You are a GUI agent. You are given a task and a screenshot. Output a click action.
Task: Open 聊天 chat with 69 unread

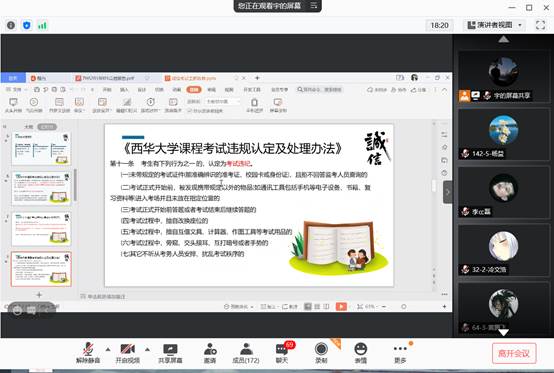pyautogui.click(x=282, y=353)
